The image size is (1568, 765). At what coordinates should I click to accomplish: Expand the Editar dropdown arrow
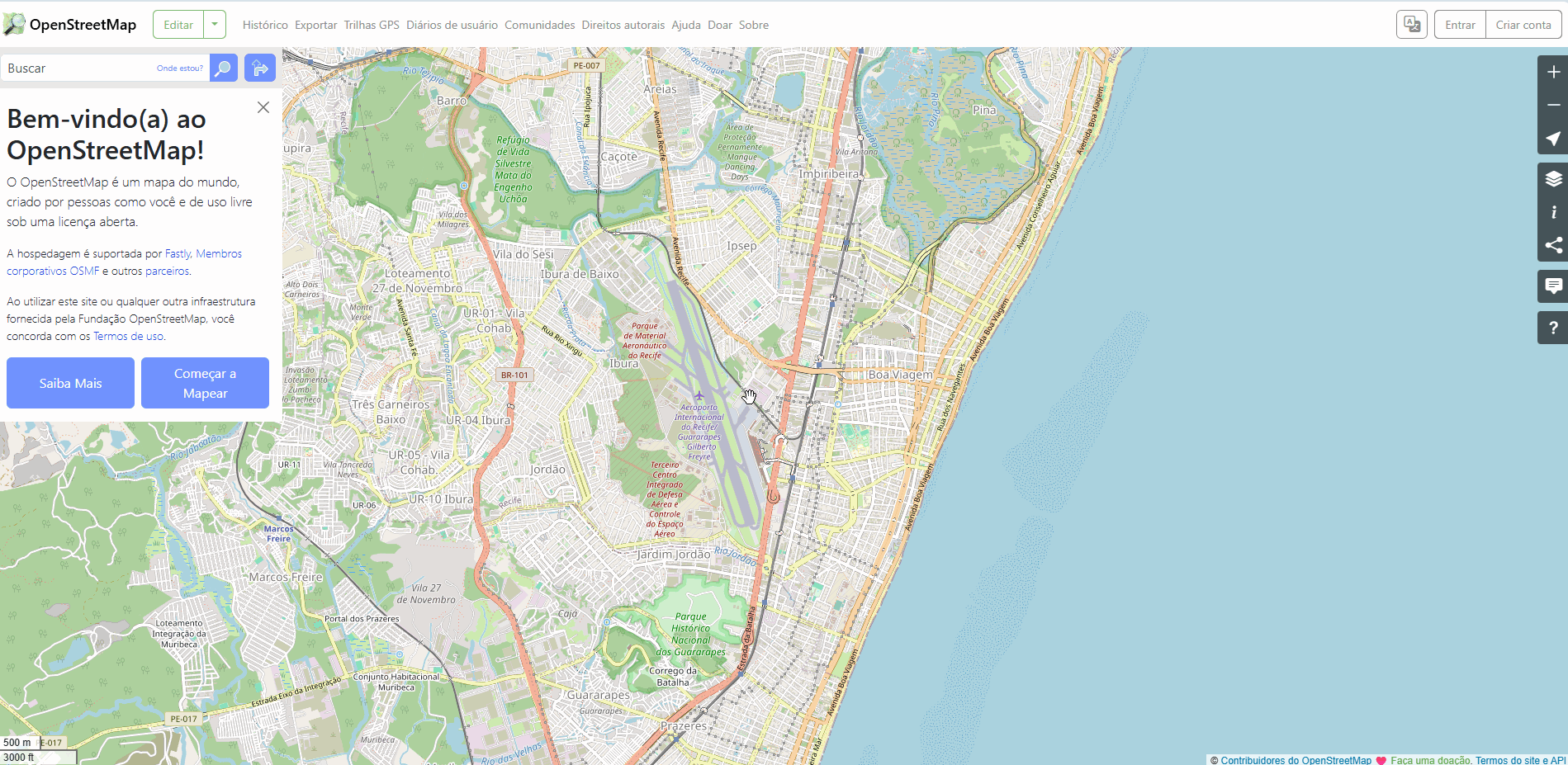[215, 25]
